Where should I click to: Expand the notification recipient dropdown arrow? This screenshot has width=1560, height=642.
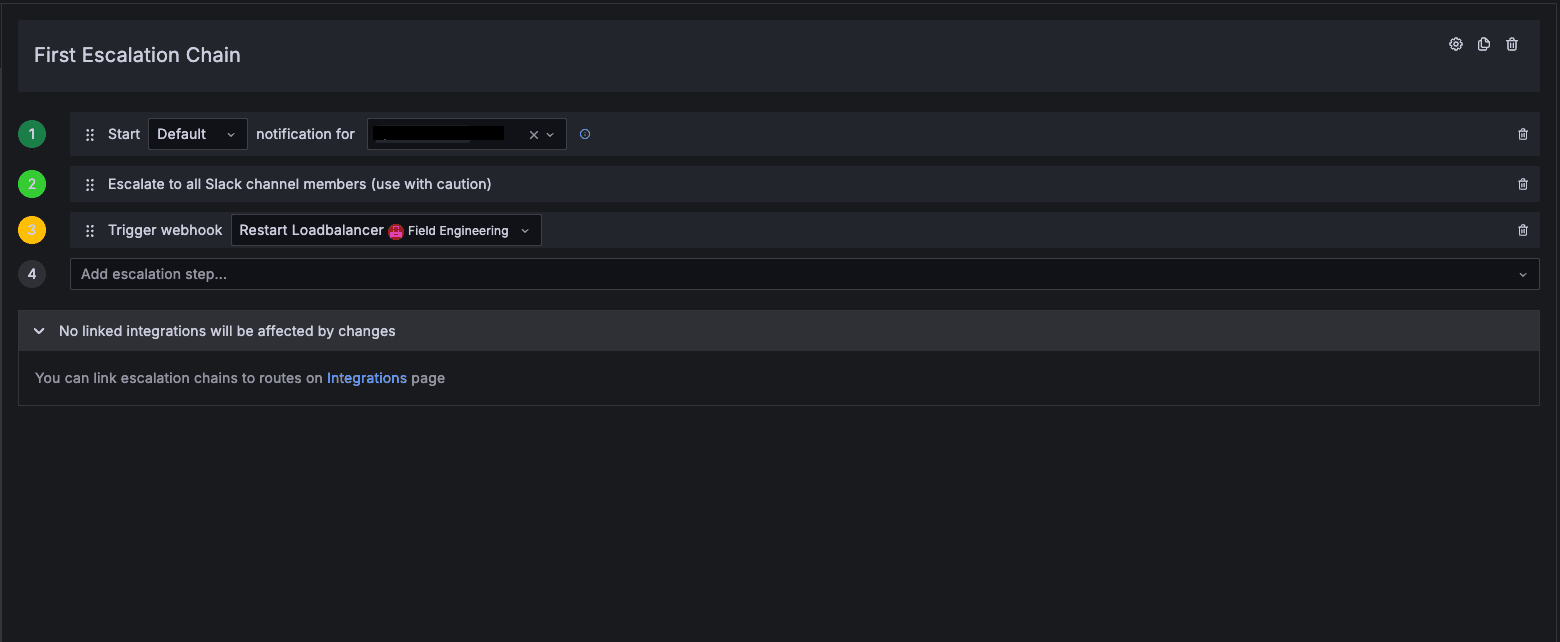coord(550,135)
